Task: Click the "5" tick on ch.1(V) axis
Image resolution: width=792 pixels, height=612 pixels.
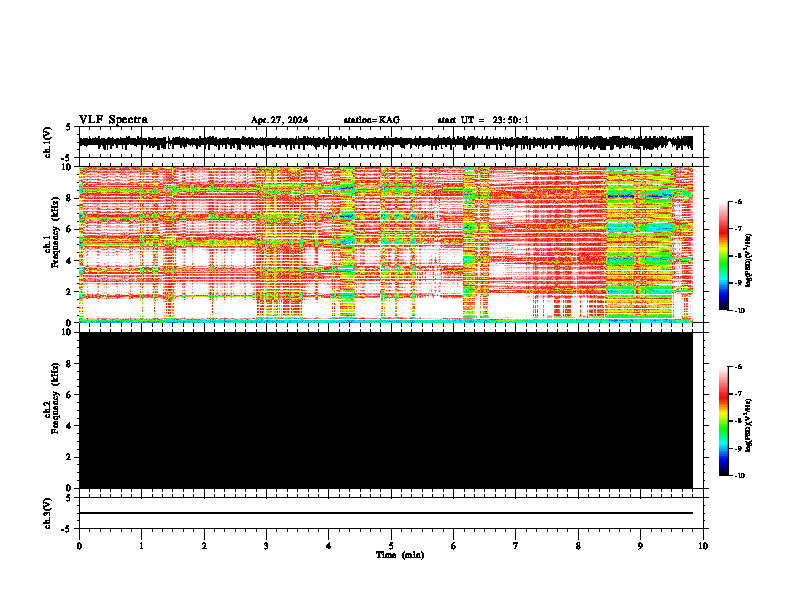Action: (69, 128)
